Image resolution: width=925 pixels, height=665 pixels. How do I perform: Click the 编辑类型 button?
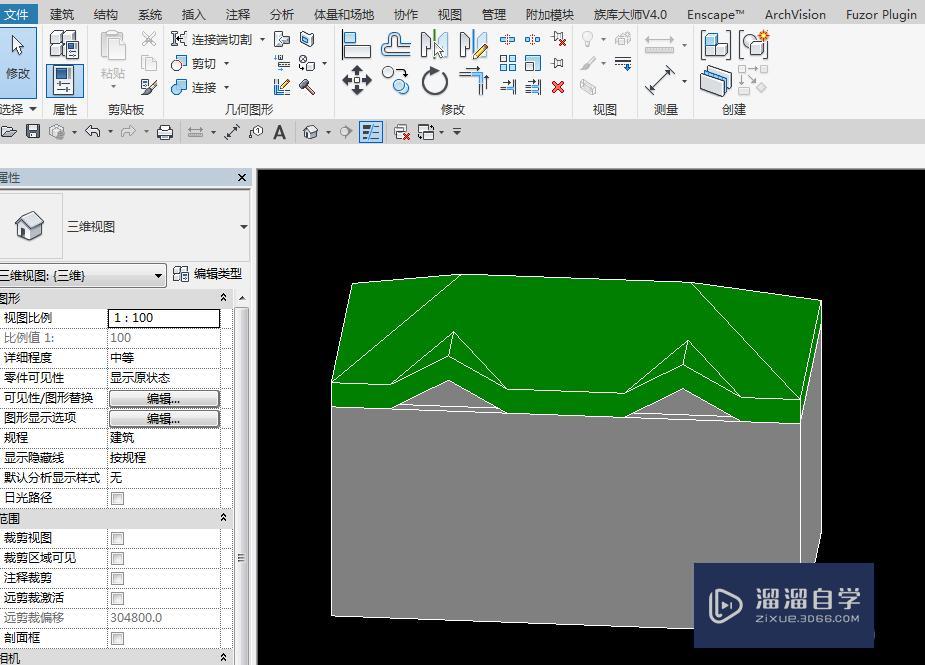[x=208, y=274]
